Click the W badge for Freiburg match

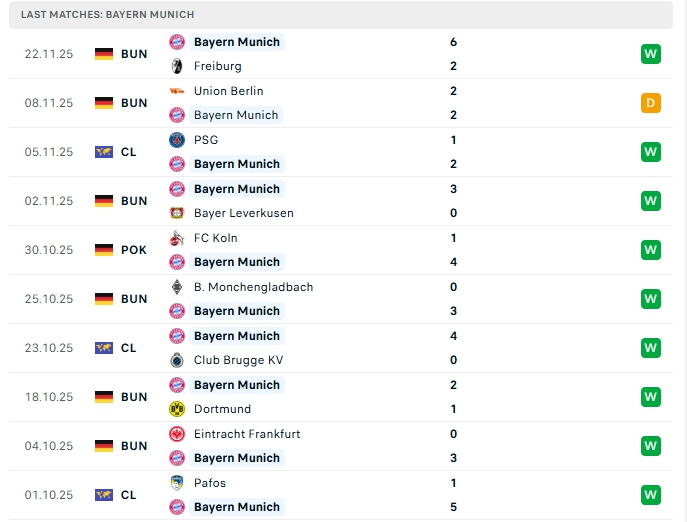pyautogui.click(x=651, y=54)
